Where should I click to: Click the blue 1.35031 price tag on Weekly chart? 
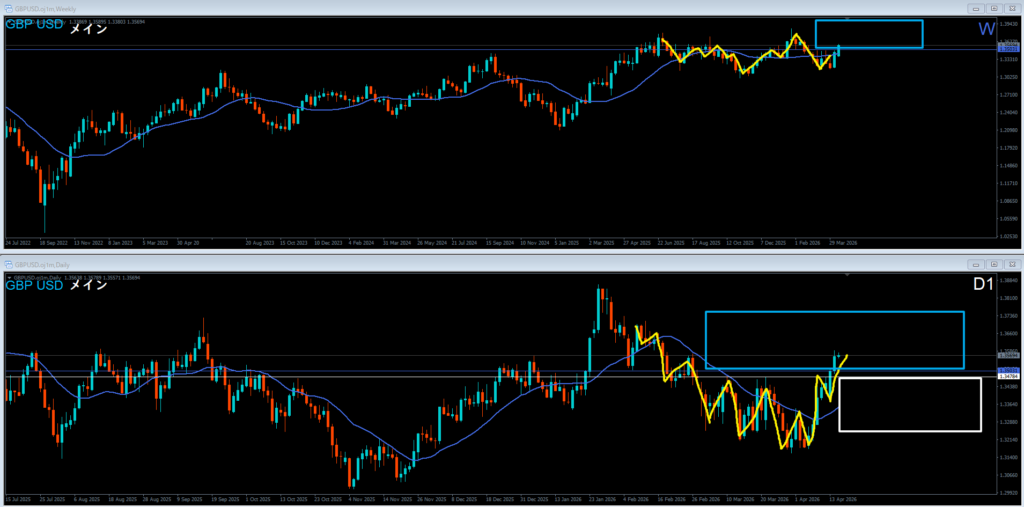click(1008, 49)
